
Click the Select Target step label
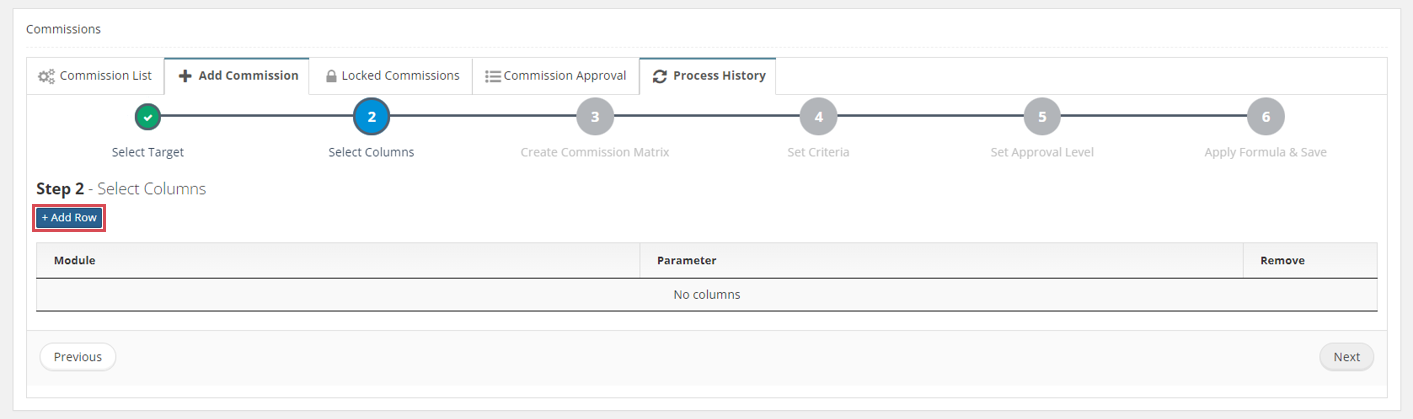148,153
